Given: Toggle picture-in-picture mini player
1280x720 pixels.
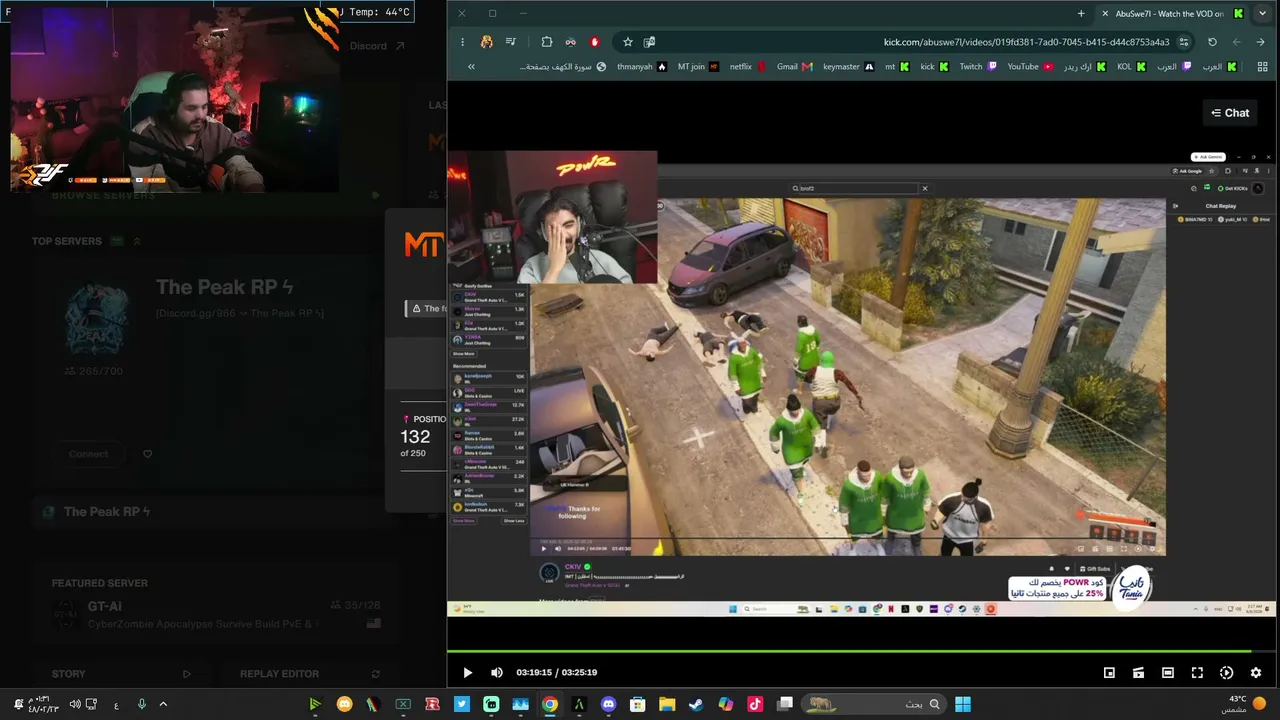Looking at the screenshot, I should [x=1109, y=673].
